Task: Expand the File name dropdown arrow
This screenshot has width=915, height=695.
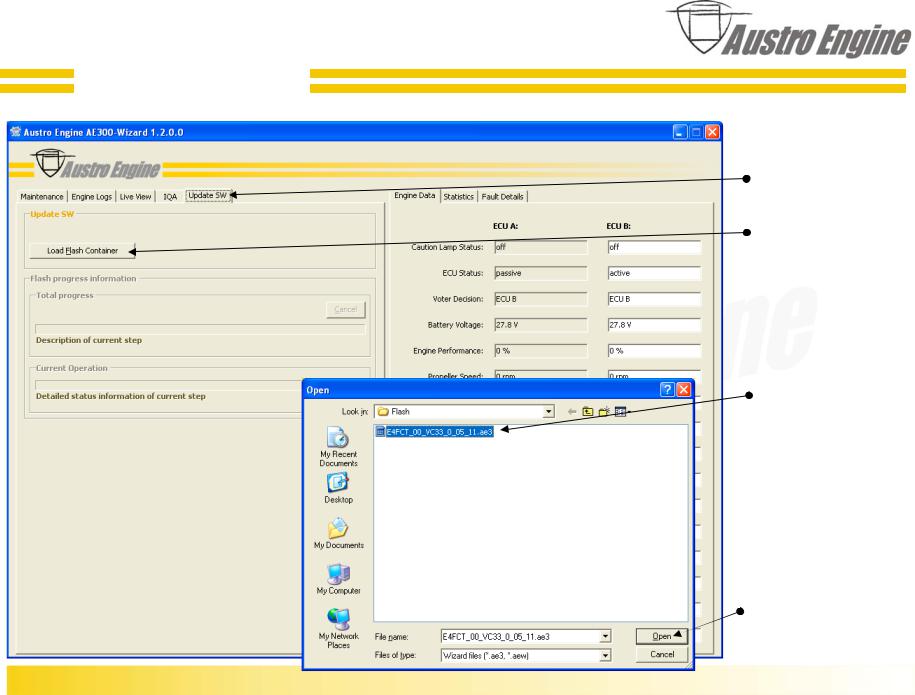Action: [x=606, y=637]
